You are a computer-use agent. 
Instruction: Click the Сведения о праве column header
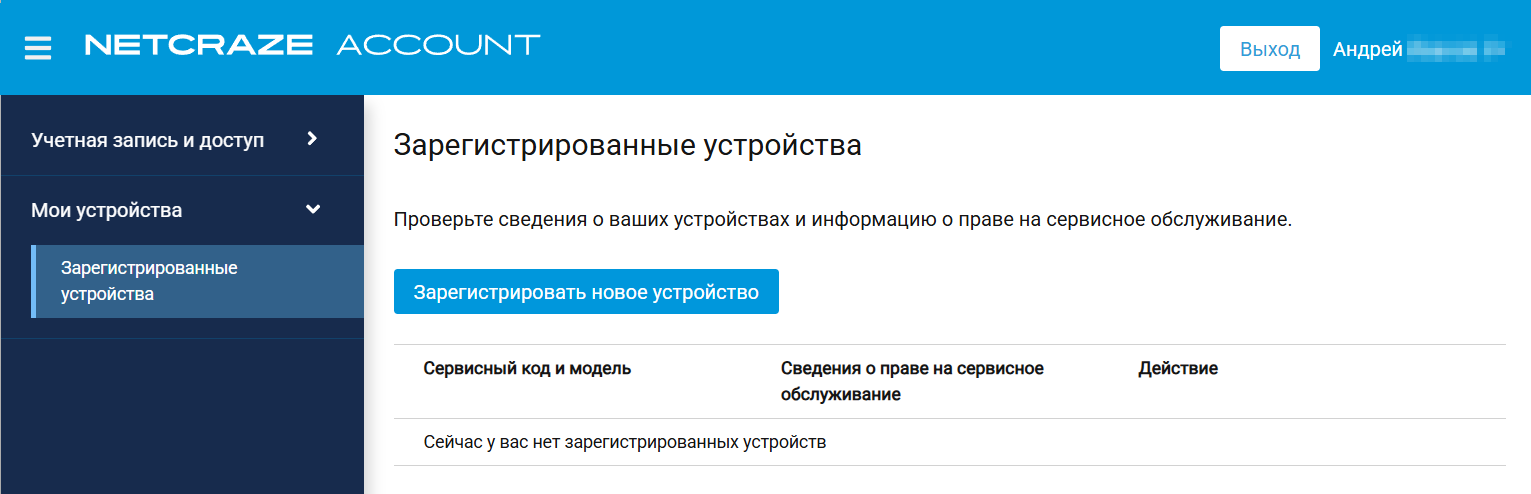[912, 381]
